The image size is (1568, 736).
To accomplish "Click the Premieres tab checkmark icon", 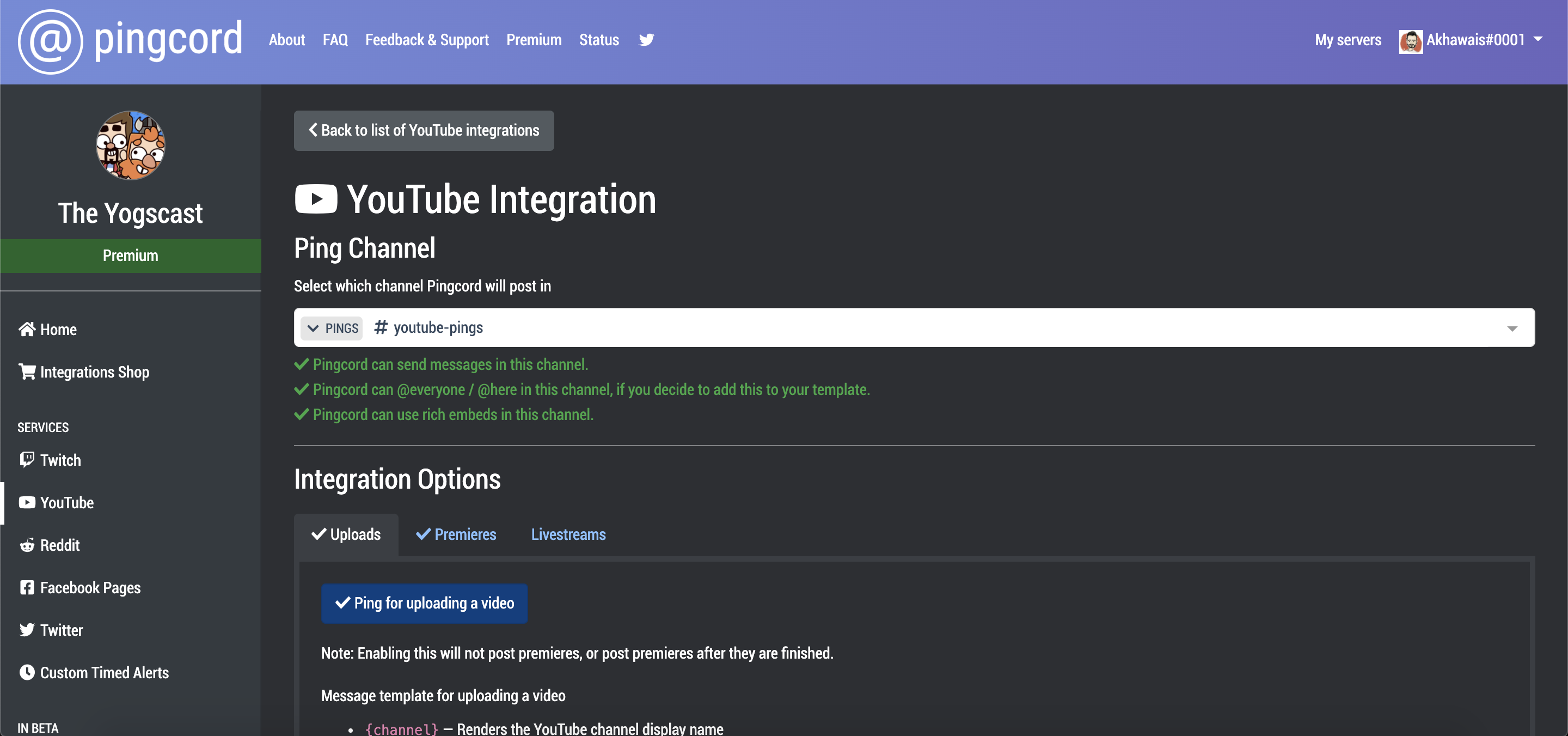I will 423,534.
